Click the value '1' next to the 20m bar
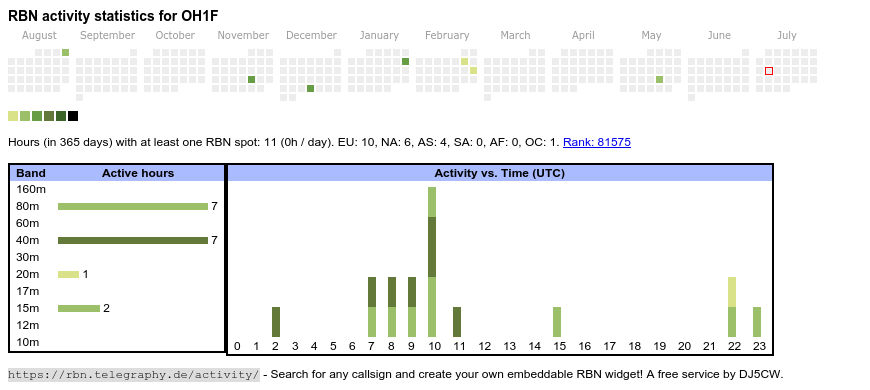This screenshot has height=390, width=870. tap(85, 274)
